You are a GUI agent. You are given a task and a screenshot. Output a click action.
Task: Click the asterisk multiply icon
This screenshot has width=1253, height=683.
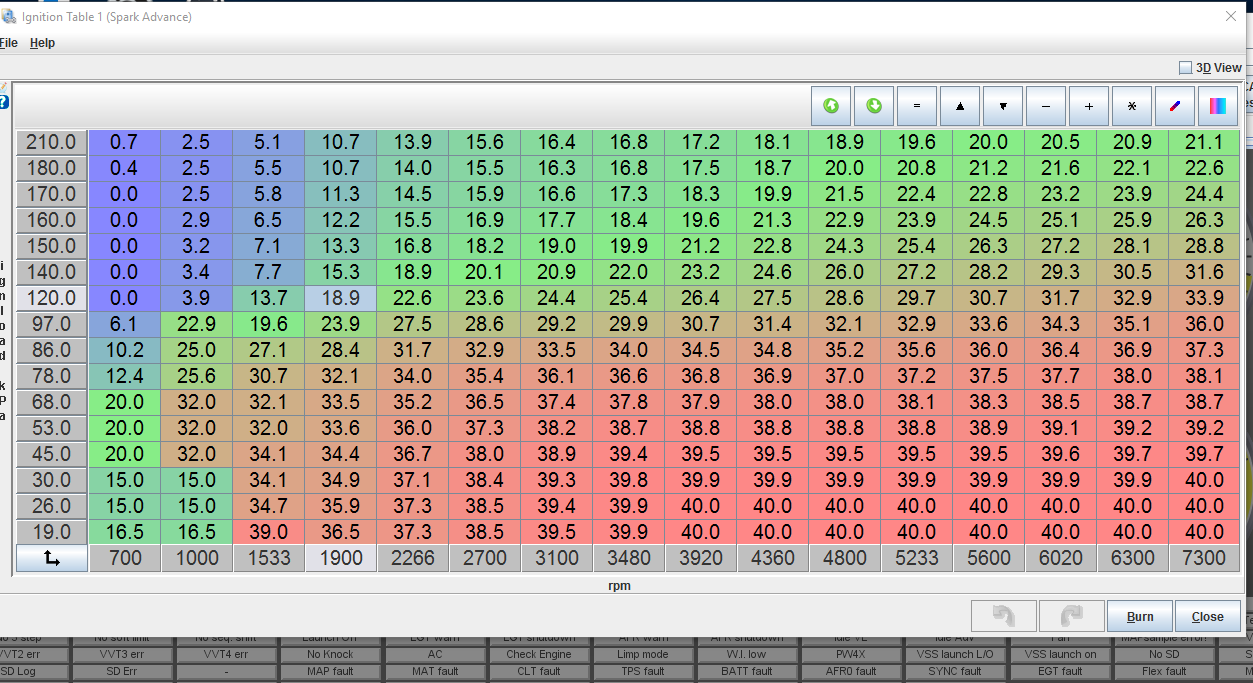pos(1132,106)
